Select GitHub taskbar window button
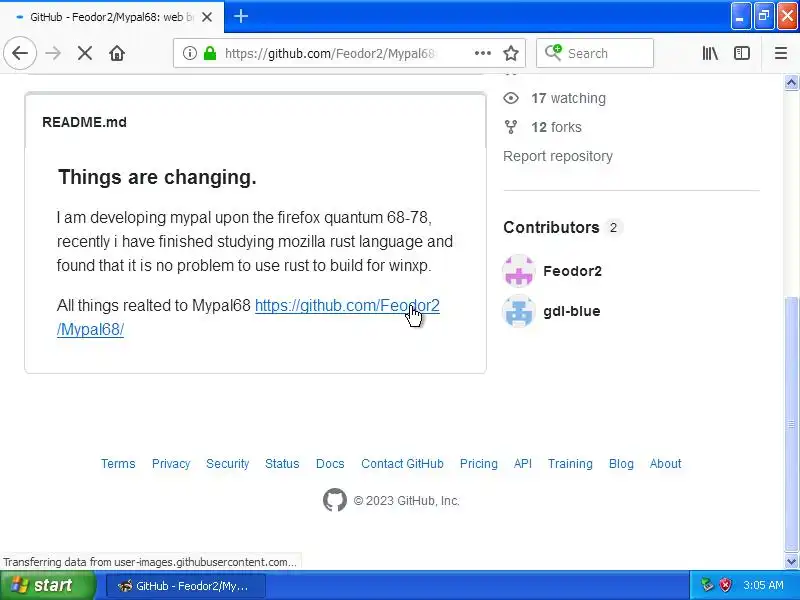 (x=186, y=586)
